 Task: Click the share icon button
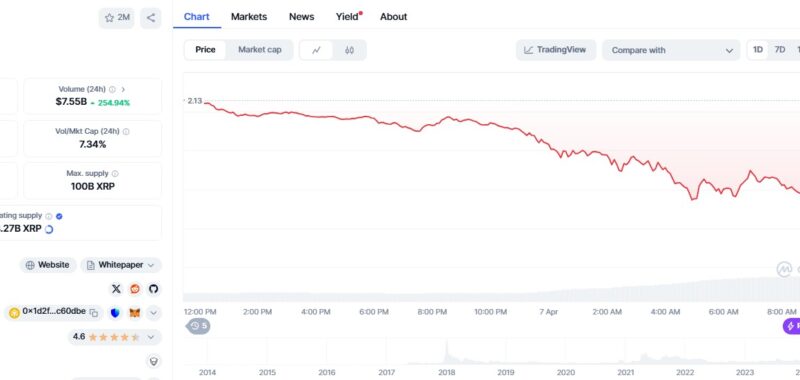pyautogui.click(x=151, y=18)
